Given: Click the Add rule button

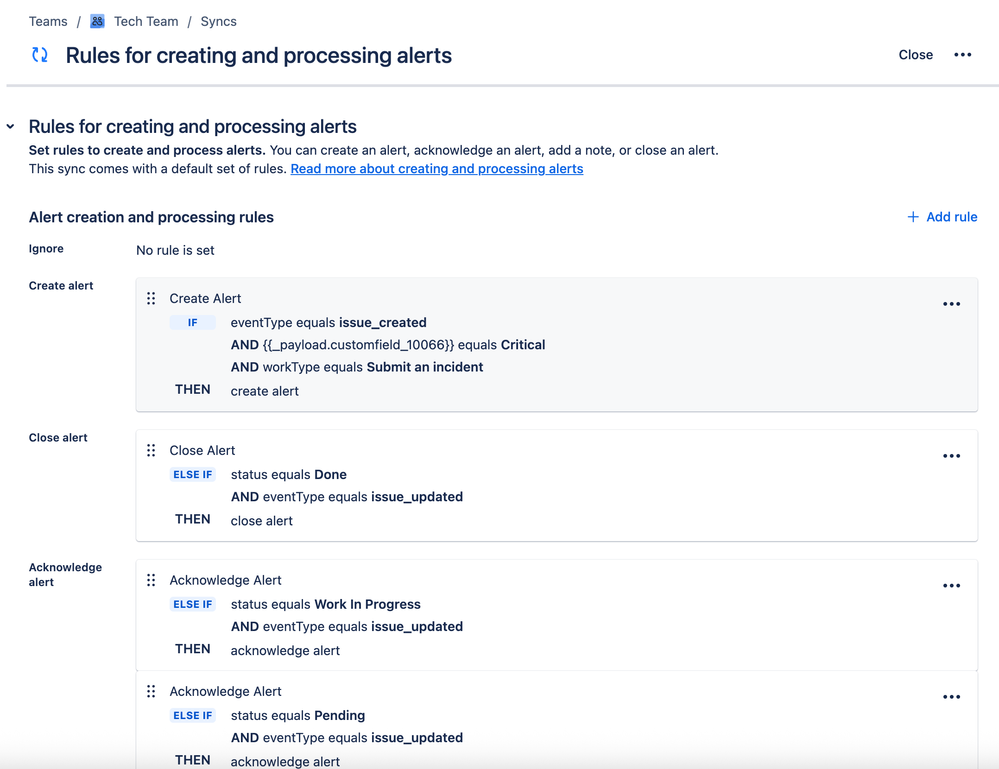Looking at the screenshot, I should [941, 217].
